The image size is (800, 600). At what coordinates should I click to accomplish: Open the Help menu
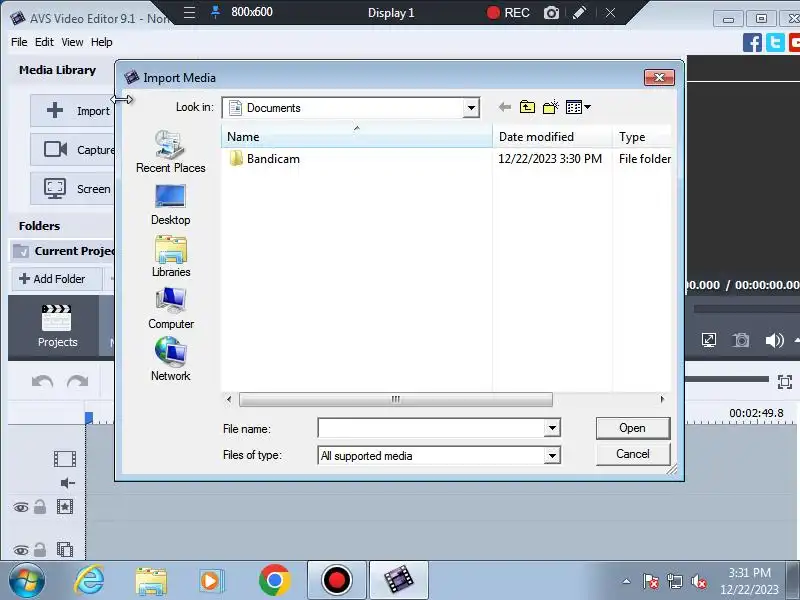click(x=102, y=42)
